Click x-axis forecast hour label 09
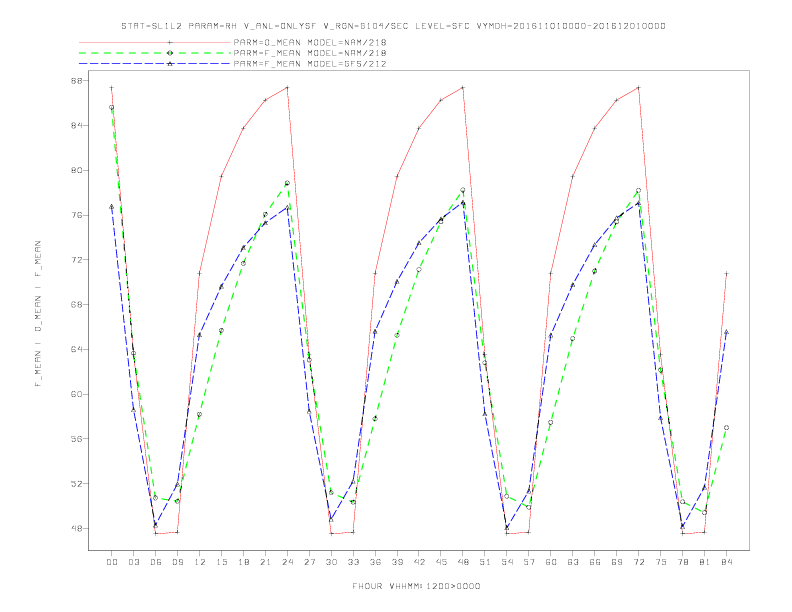792x612 pixels. point(178,562)
